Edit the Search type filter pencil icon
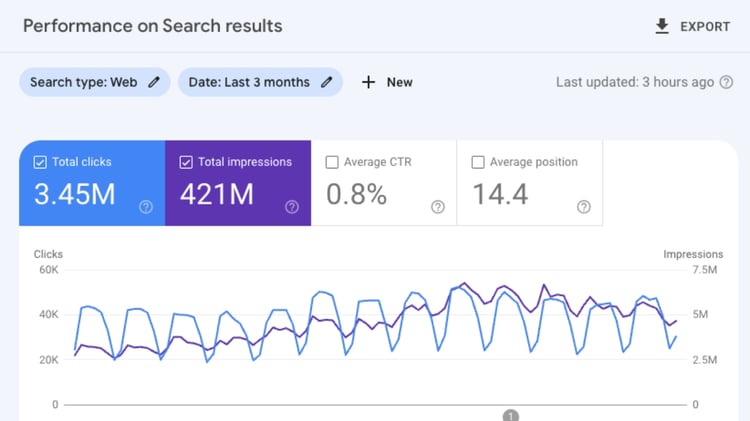750x421 pixels. pyautogui.click(x=154, y=82)
